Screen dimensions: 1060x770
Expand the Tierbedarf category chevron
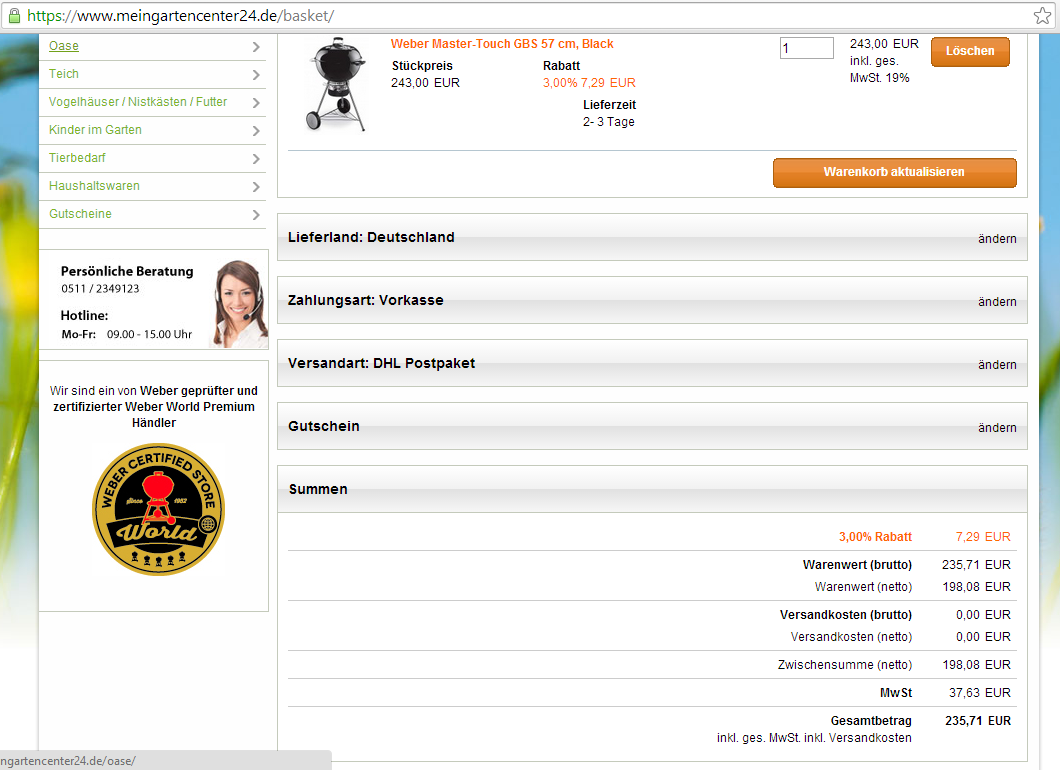(x=256, y=159)
